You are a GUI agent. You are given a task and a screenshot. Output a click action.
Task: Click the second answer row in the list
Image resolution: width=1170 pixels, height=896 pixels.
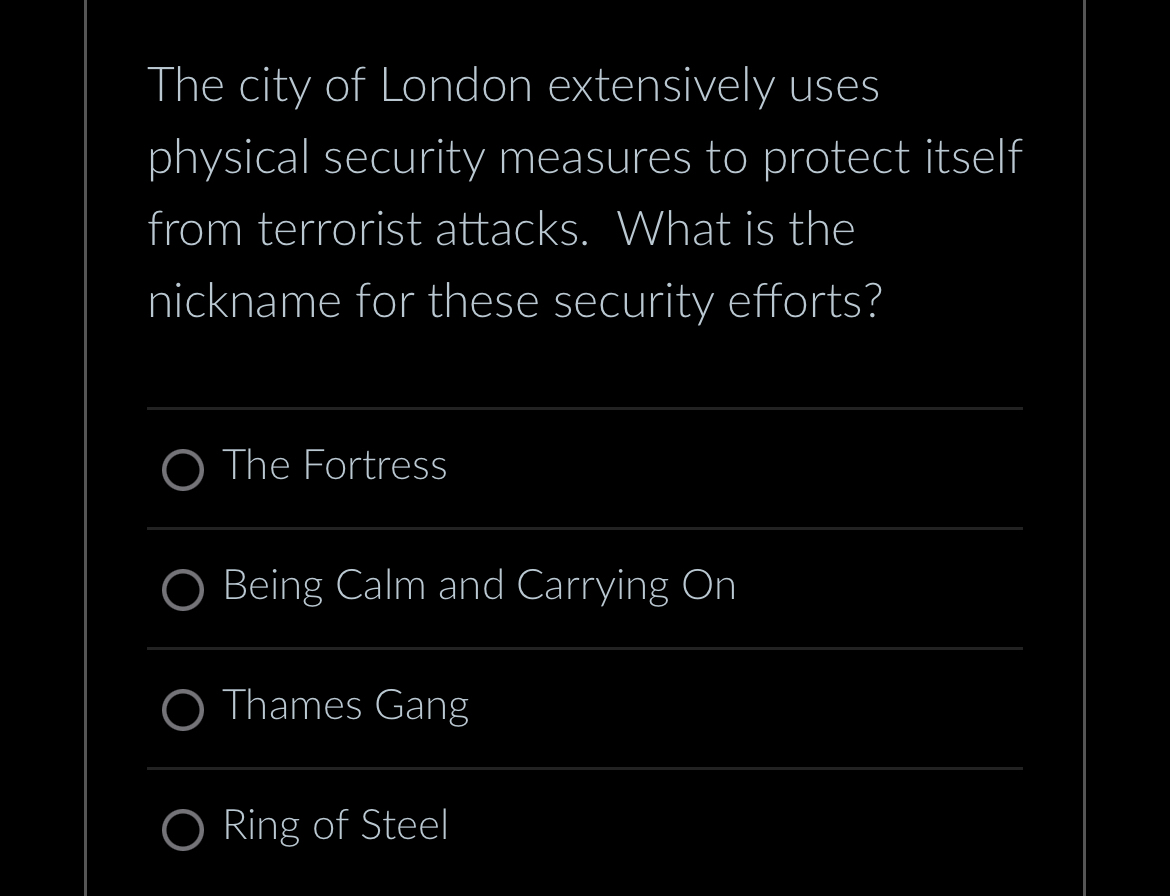point(585,588)
